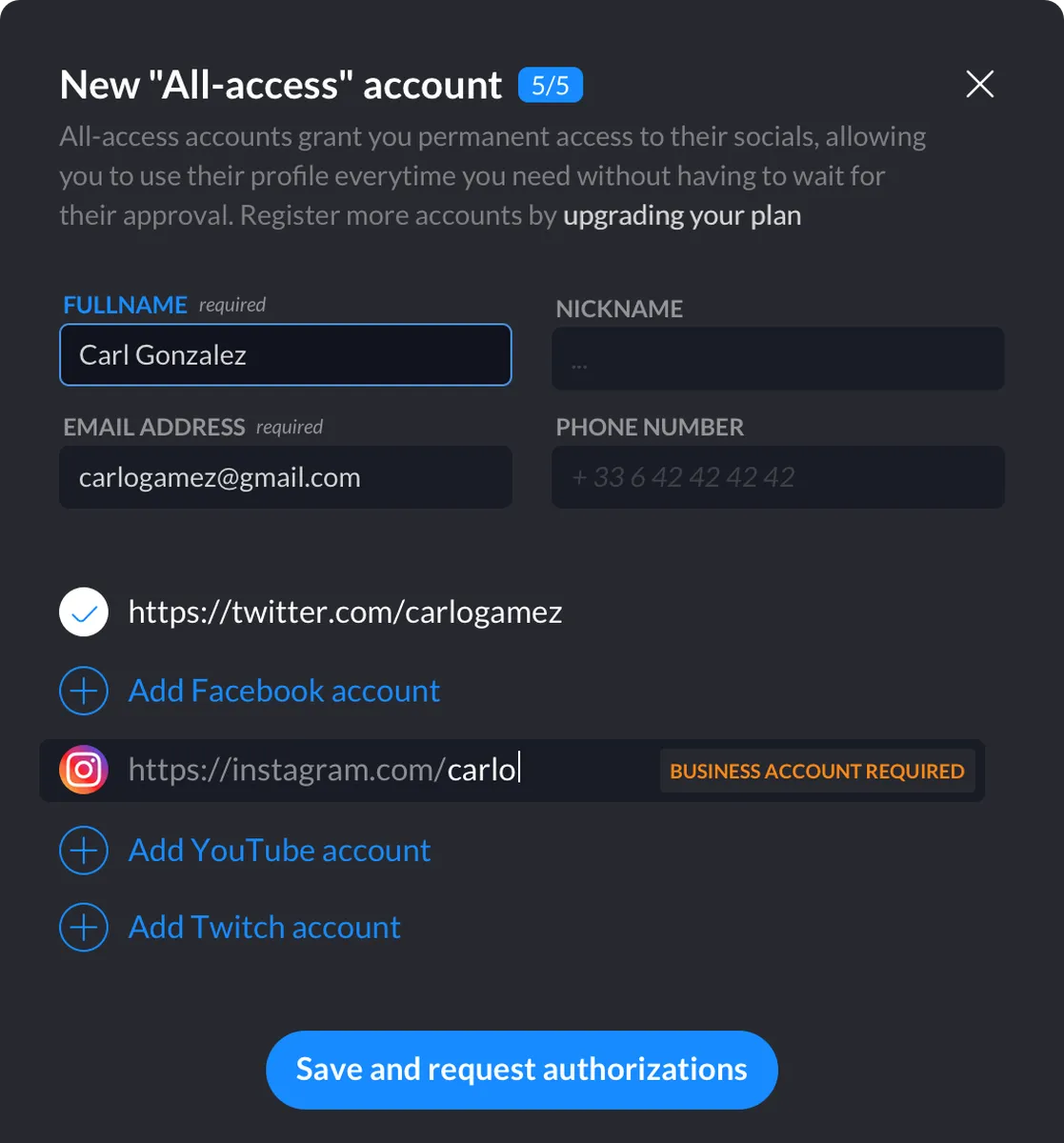The image size is (1064, 1143).
Task: Click the plus icon for Facebook account
Action: 84,691
